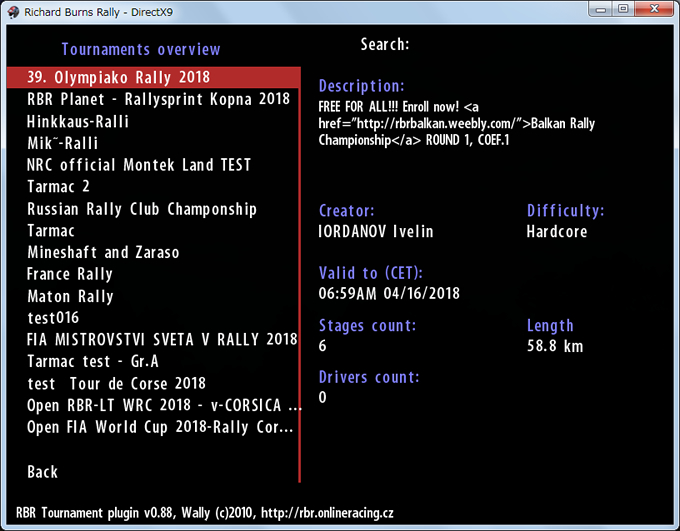The height and width of the screenshot is (531, 680).
Task: Click valid-to date 06:59AM 04/16/2018
Action: point(389,294)
